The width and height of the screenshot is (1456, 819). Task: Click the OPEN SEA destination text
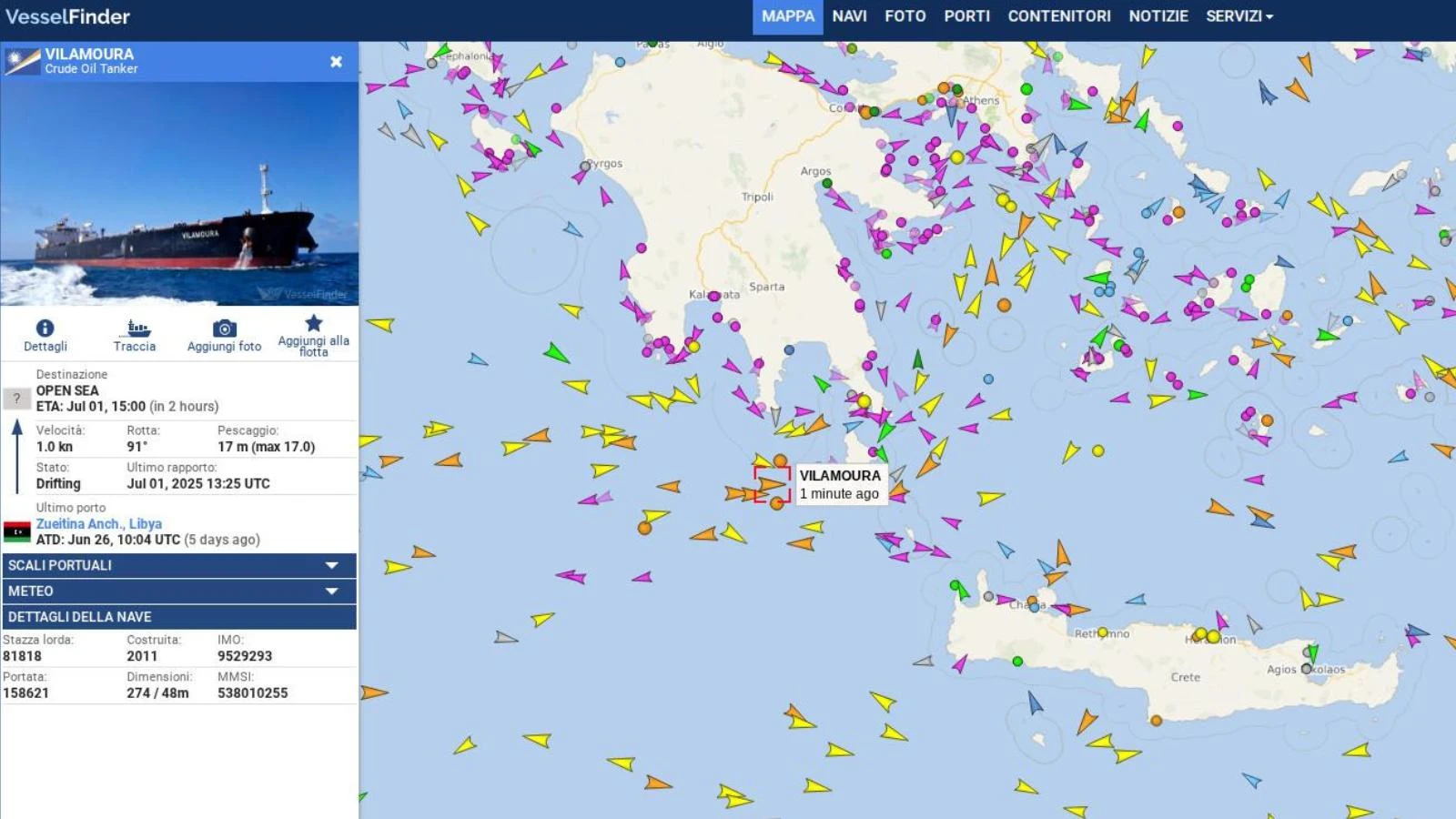pos(67,390)
